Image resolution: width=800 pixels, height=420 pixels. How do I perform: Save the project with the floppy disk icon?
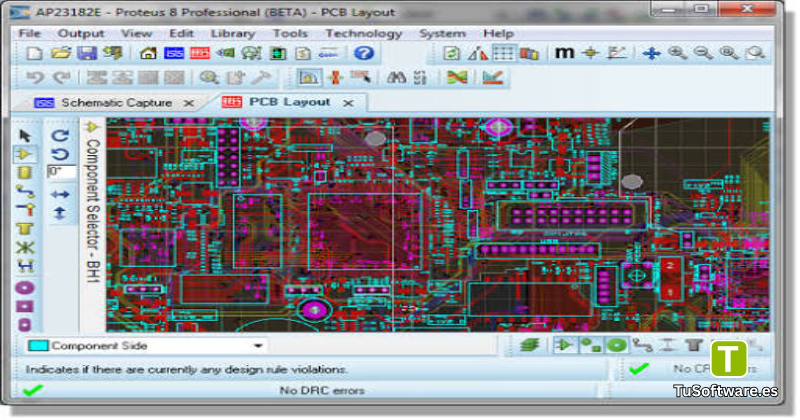[x=87, y=53]
